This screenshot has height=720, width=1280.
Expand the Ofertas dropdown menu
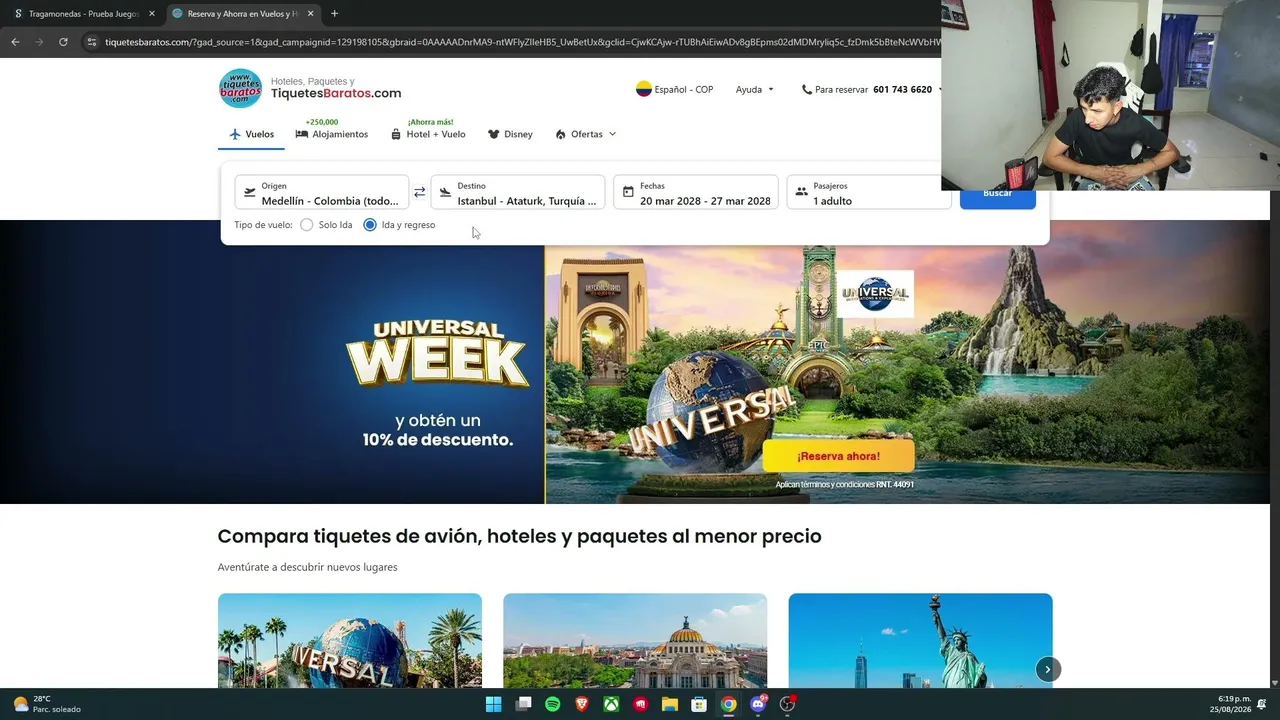[586, 134]
